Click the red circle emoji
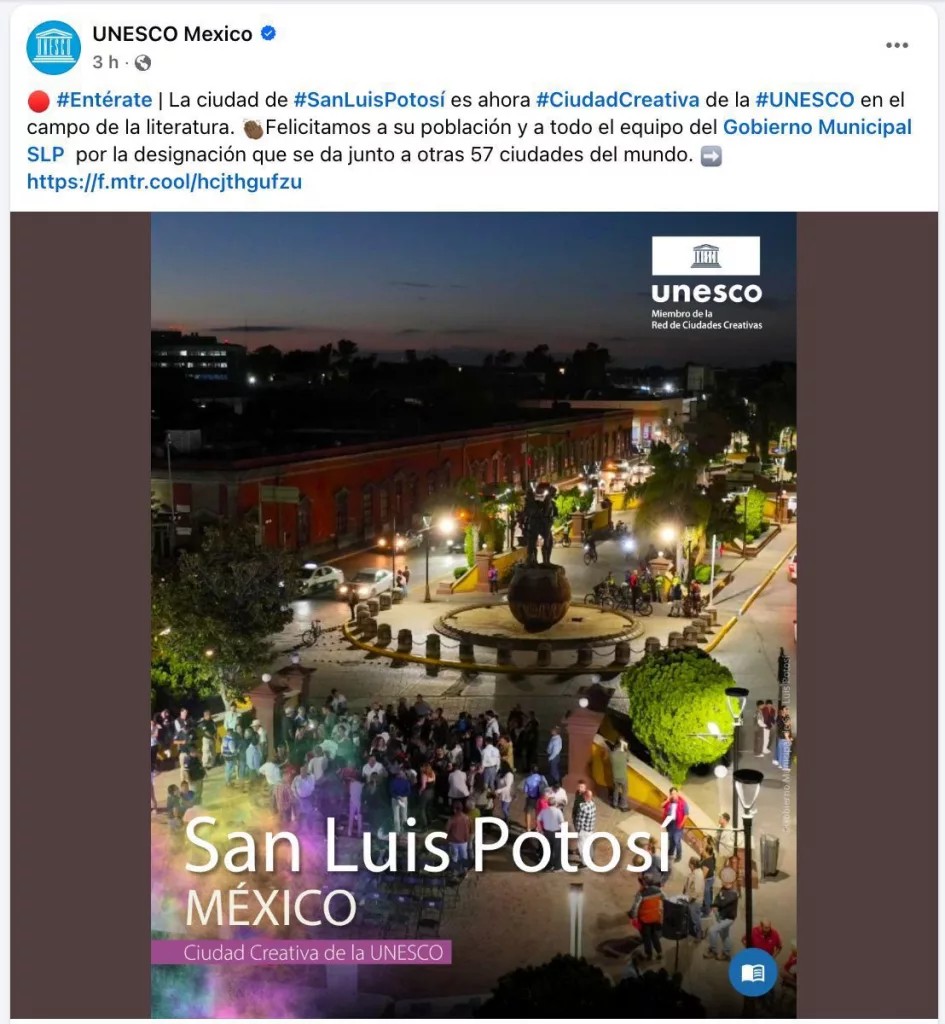This screenshot has width=945, height=1024. [39, 101]
